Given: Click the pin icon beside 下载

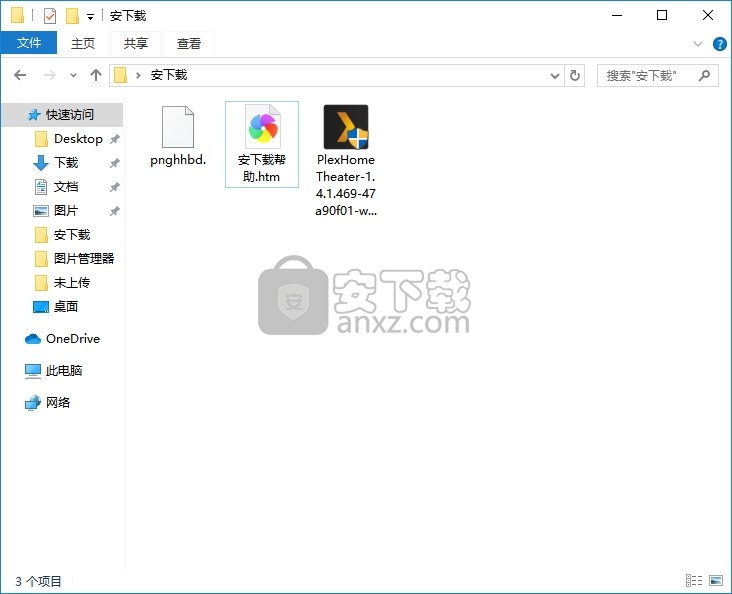Looking at the screenshot, I should pyautogui.click(x=114, y=163).
